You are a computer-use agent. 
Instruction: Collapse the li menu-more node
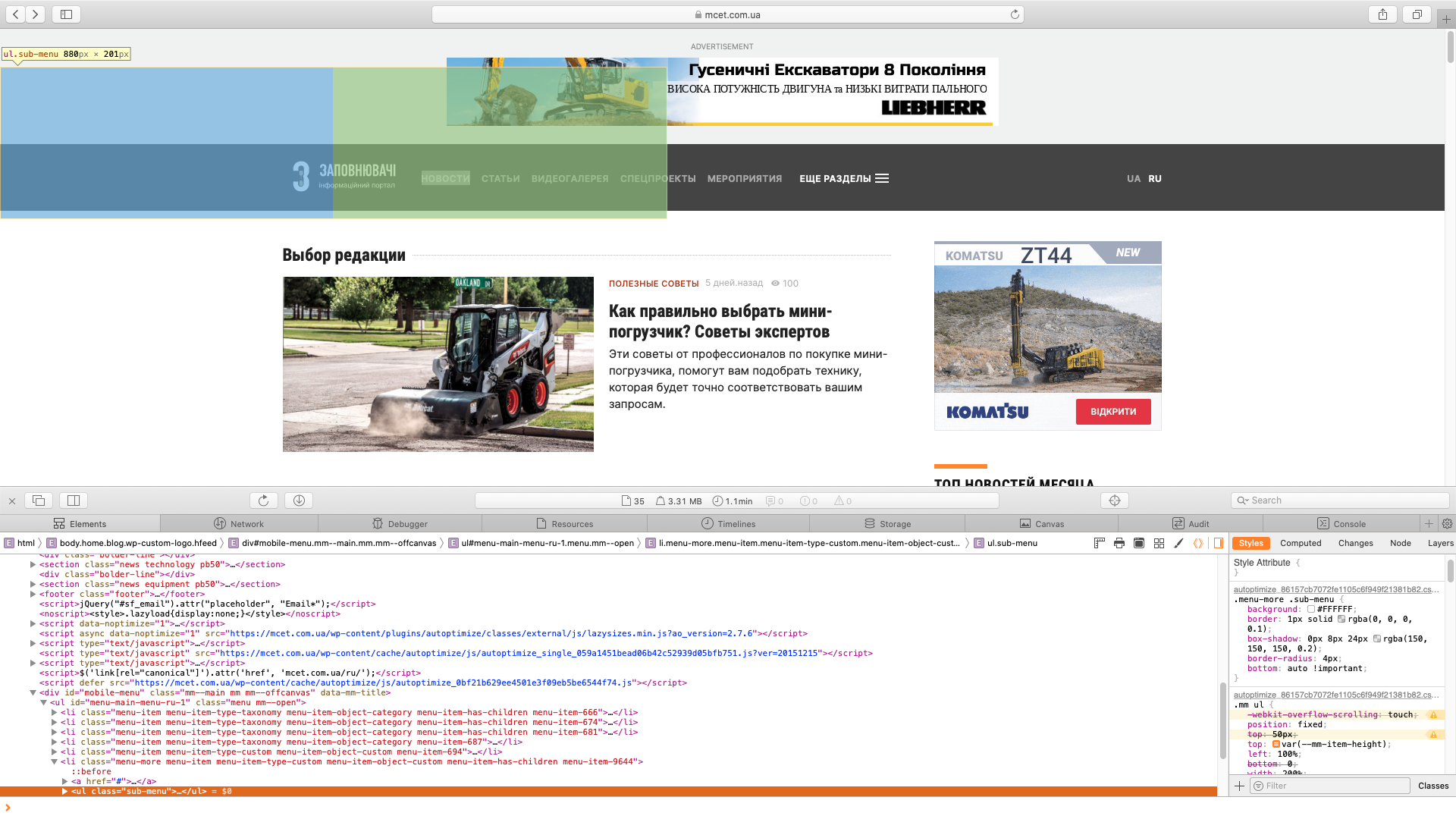pos(55,761)
